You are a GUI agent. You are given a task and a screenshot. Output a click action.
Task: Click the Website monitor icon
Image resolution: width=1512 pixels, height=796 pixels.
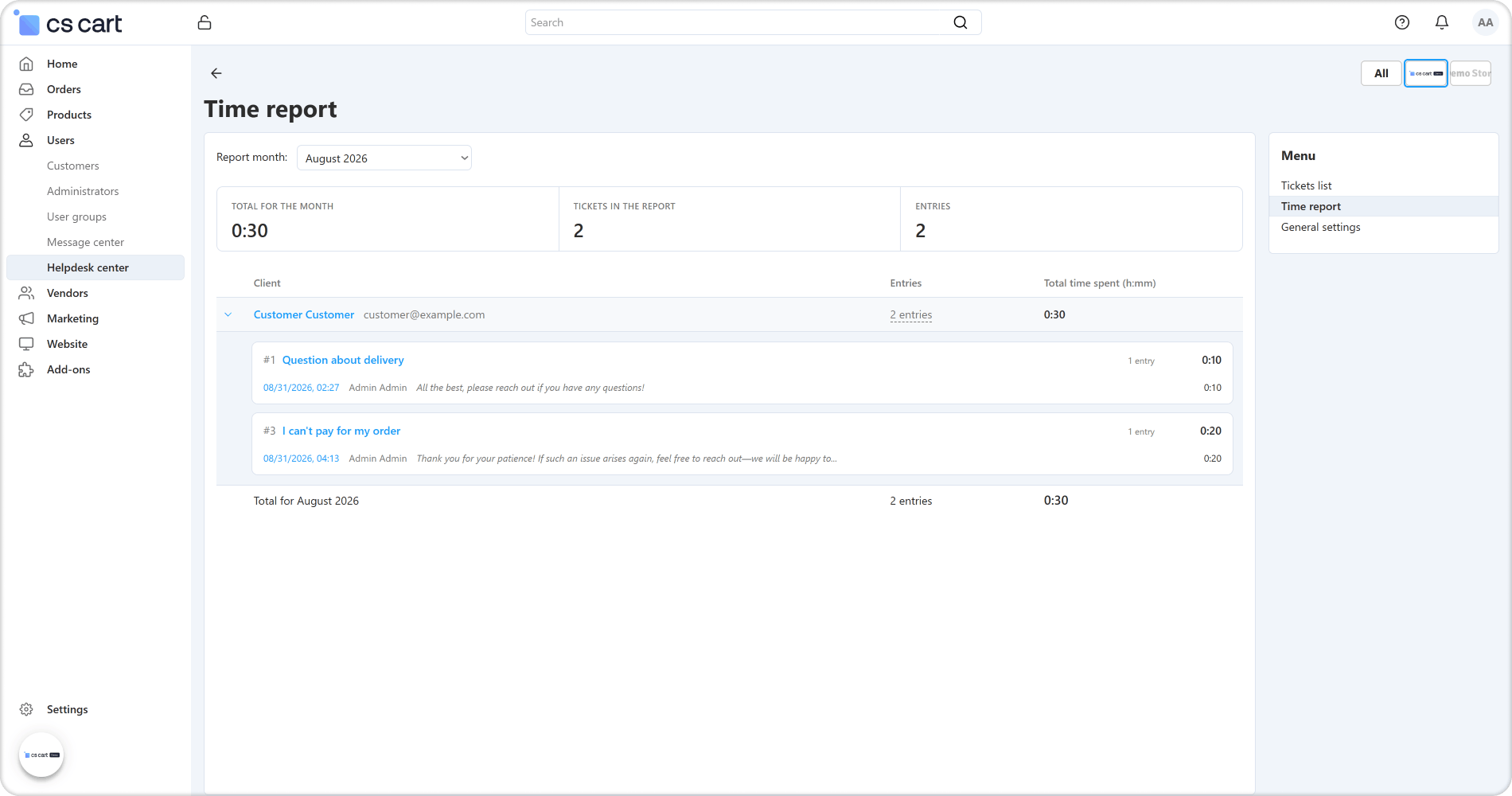(26, 344)
